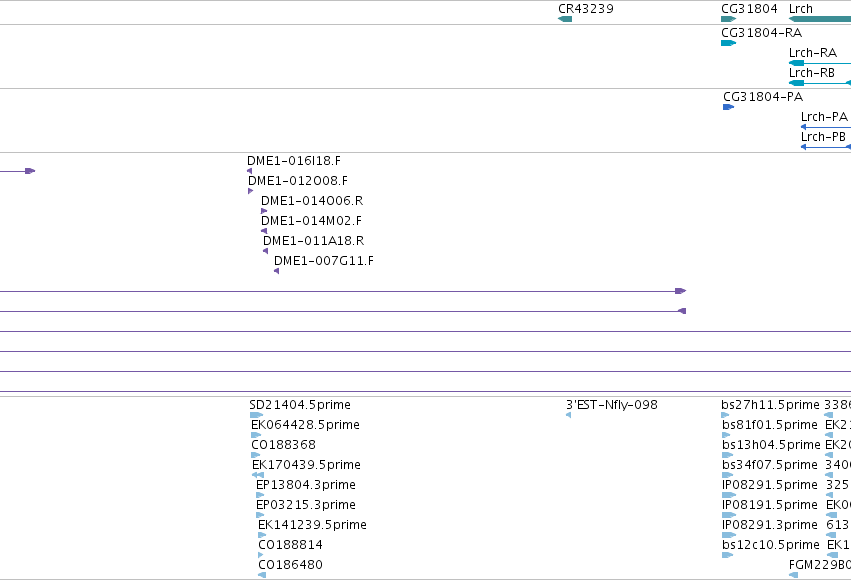
Task: Click the Lrch-PA label
Action: coord(824,117)
